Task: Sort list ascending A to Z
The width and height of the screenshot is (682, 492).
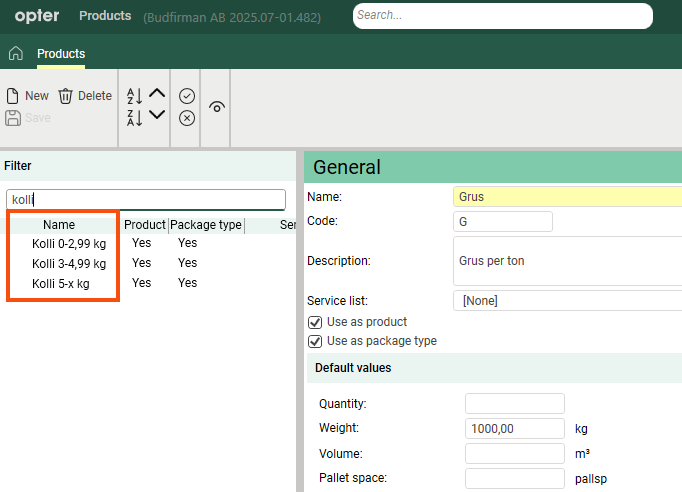Action: click(x=134, y=96)
